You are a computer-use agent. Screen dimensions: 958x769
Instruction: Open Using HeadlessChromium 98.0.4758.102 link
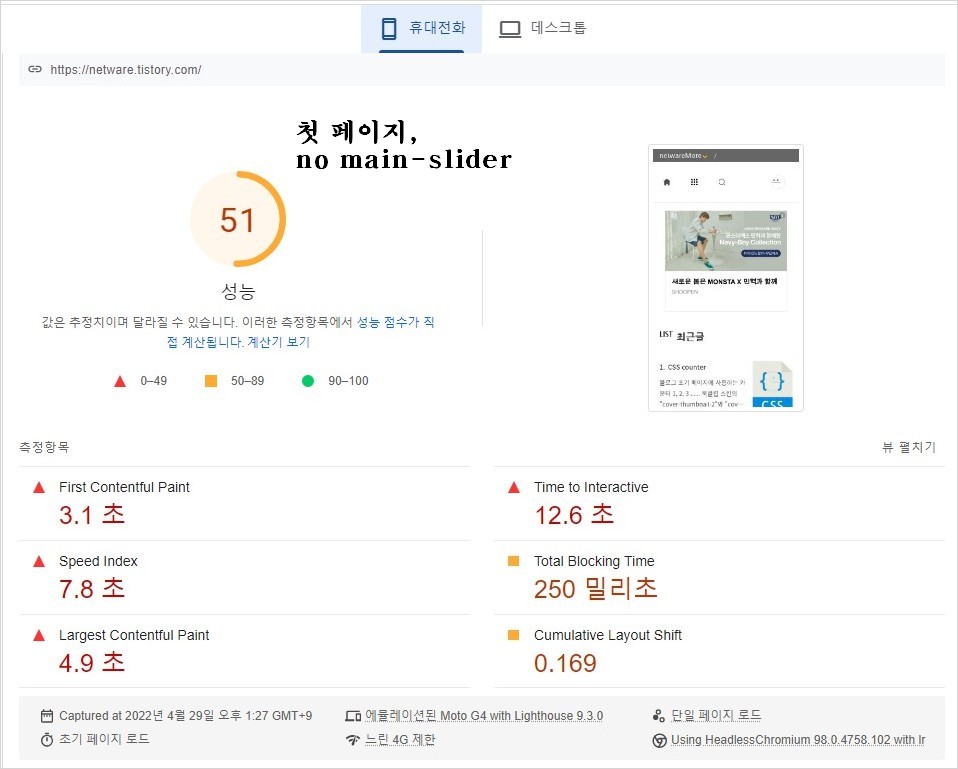(798, 740)
